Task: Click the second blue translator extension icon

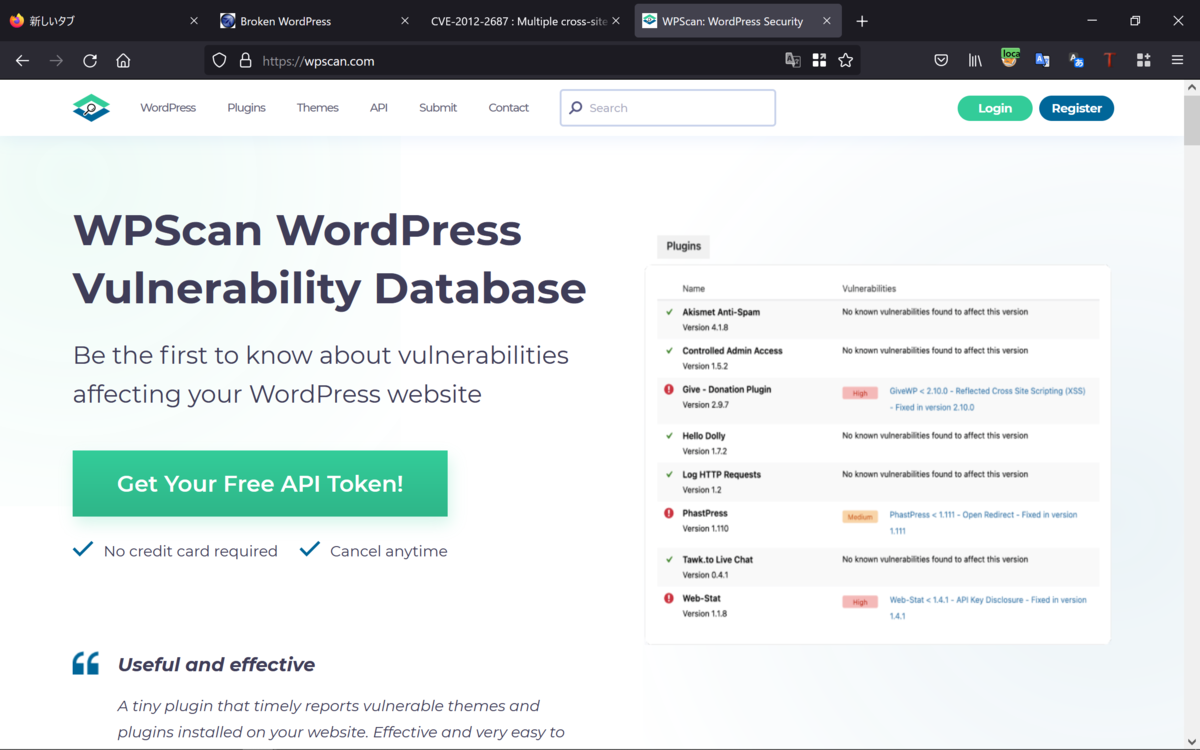Action: coord(1076,61)
